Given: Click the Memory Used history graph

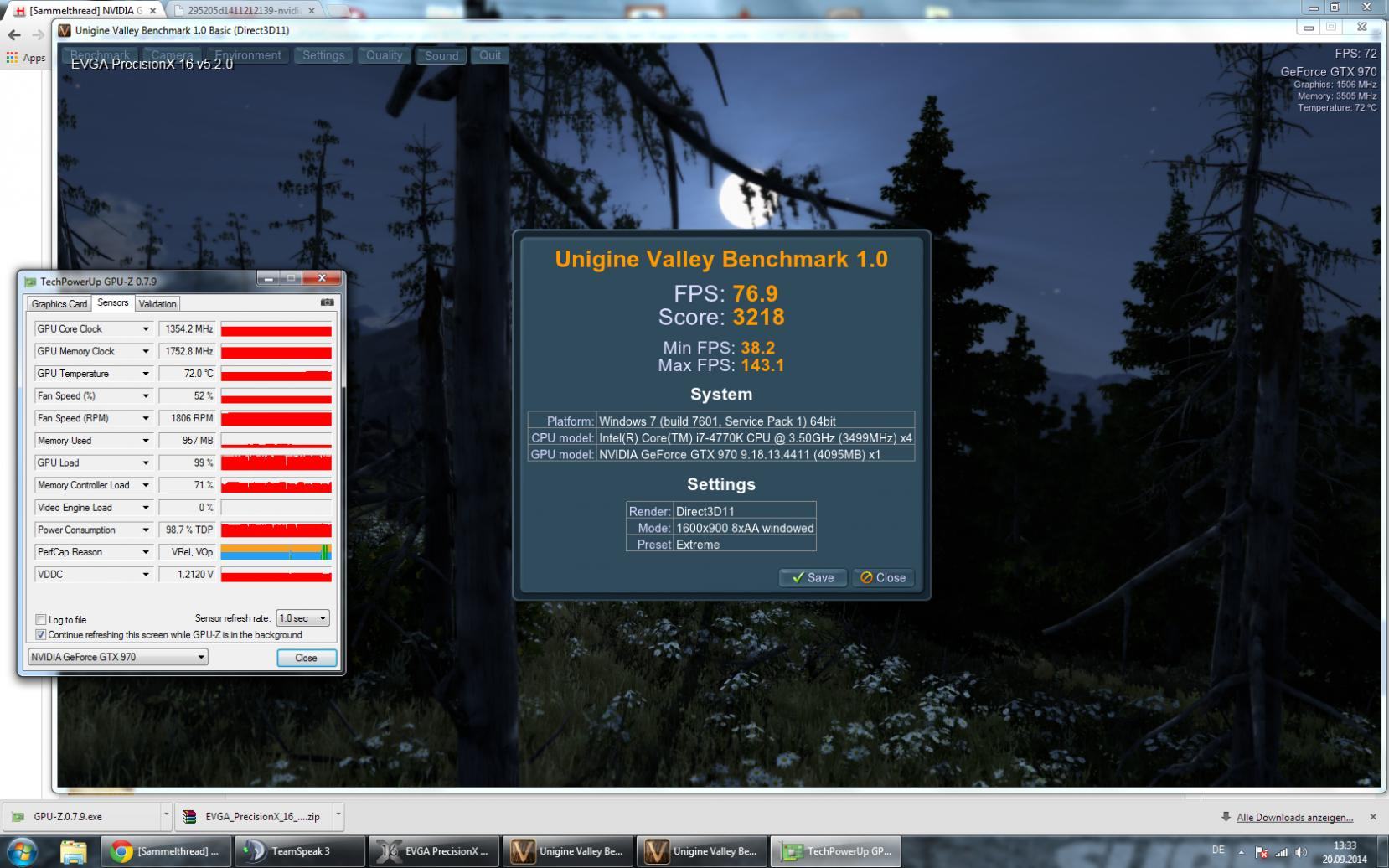Looking at the screenshot, I should tap(276, 441).
